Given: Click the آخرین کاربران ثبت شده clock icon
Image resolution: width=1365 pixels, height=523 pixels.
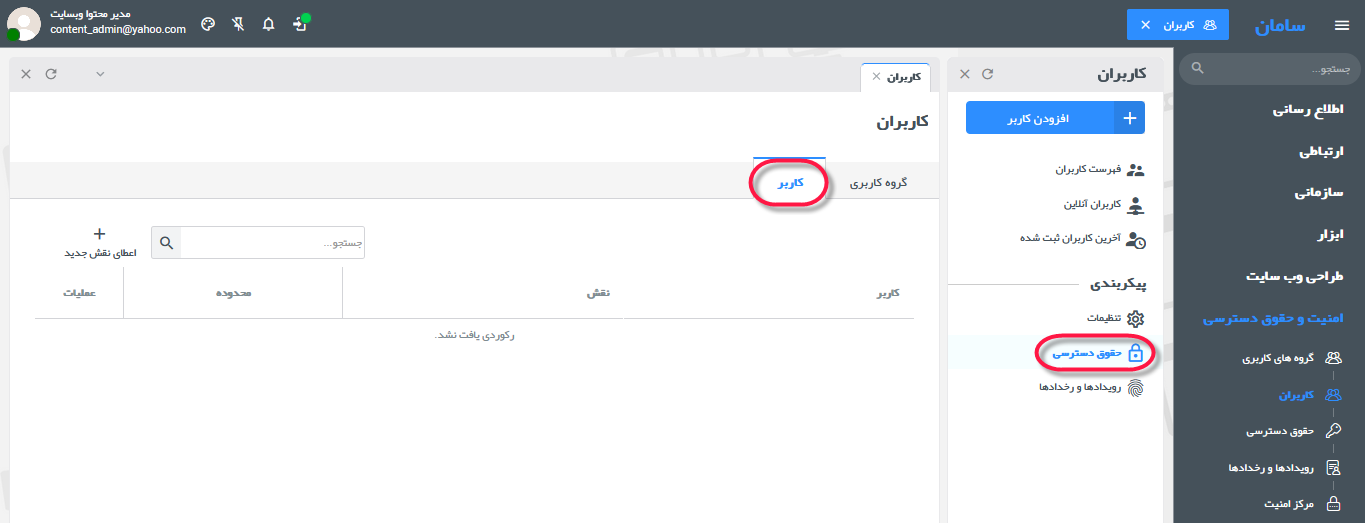Looking at the screenshot, I should 1135,239.
